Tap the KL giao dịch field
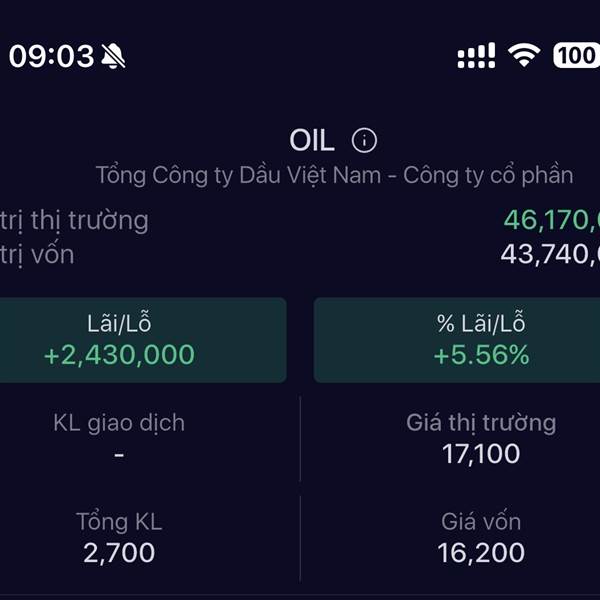The height and width of the screenshot is (600, 600). [119, 438]
